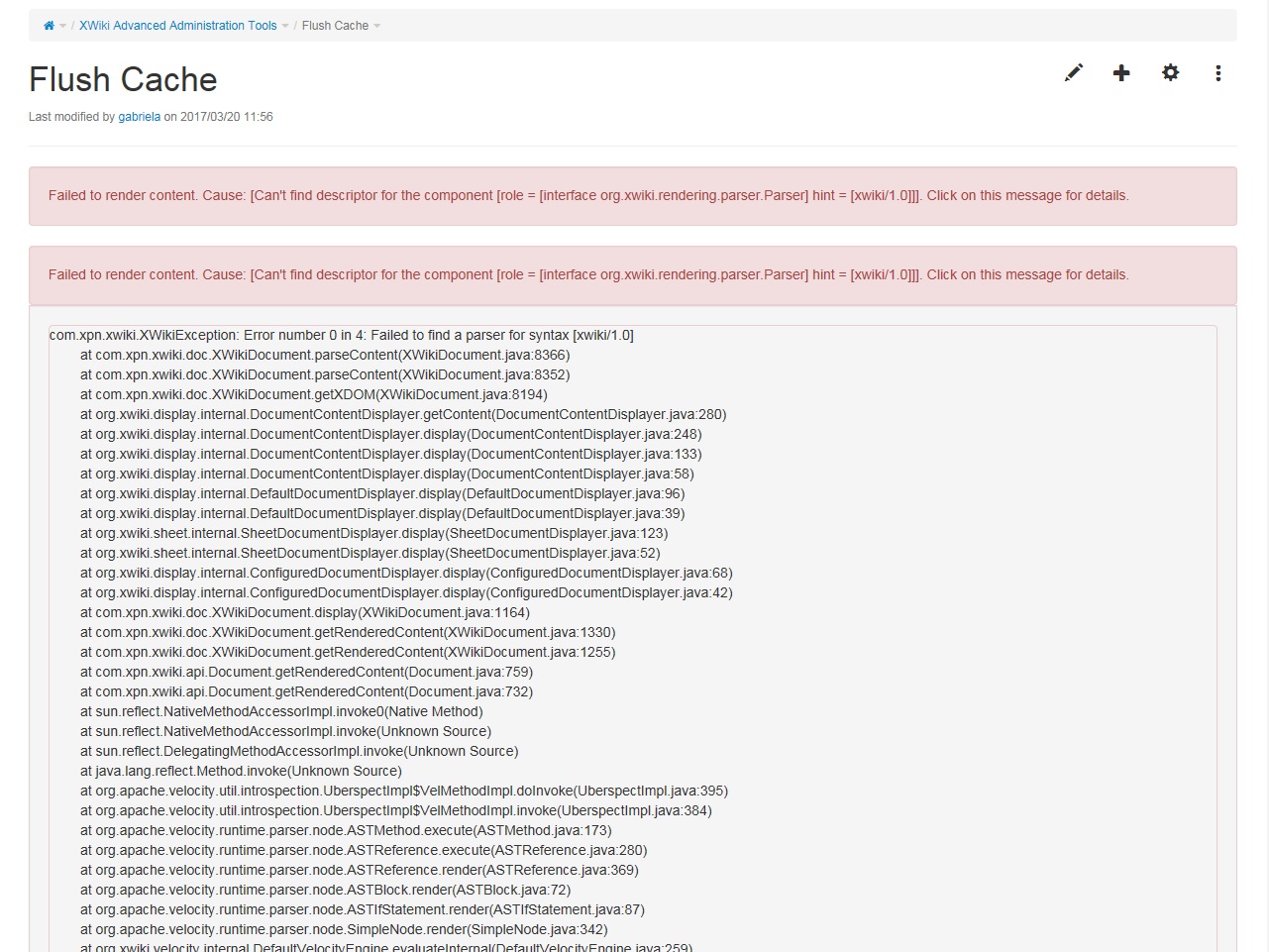Select the VelMethodImpl.invoke UberspectImpl.java:384 line
The height and width of the screenshot is (952, 1269).
point(396,810)
